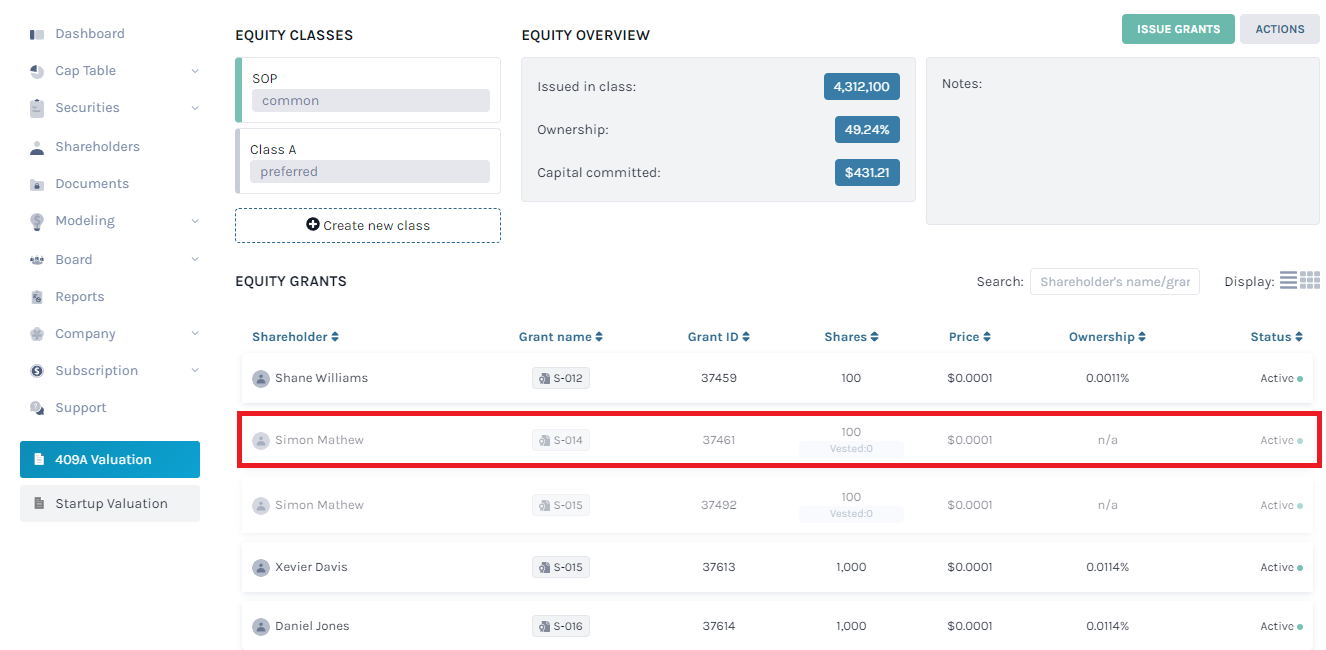Click the Dashboard icon in the sidebar

39,32
